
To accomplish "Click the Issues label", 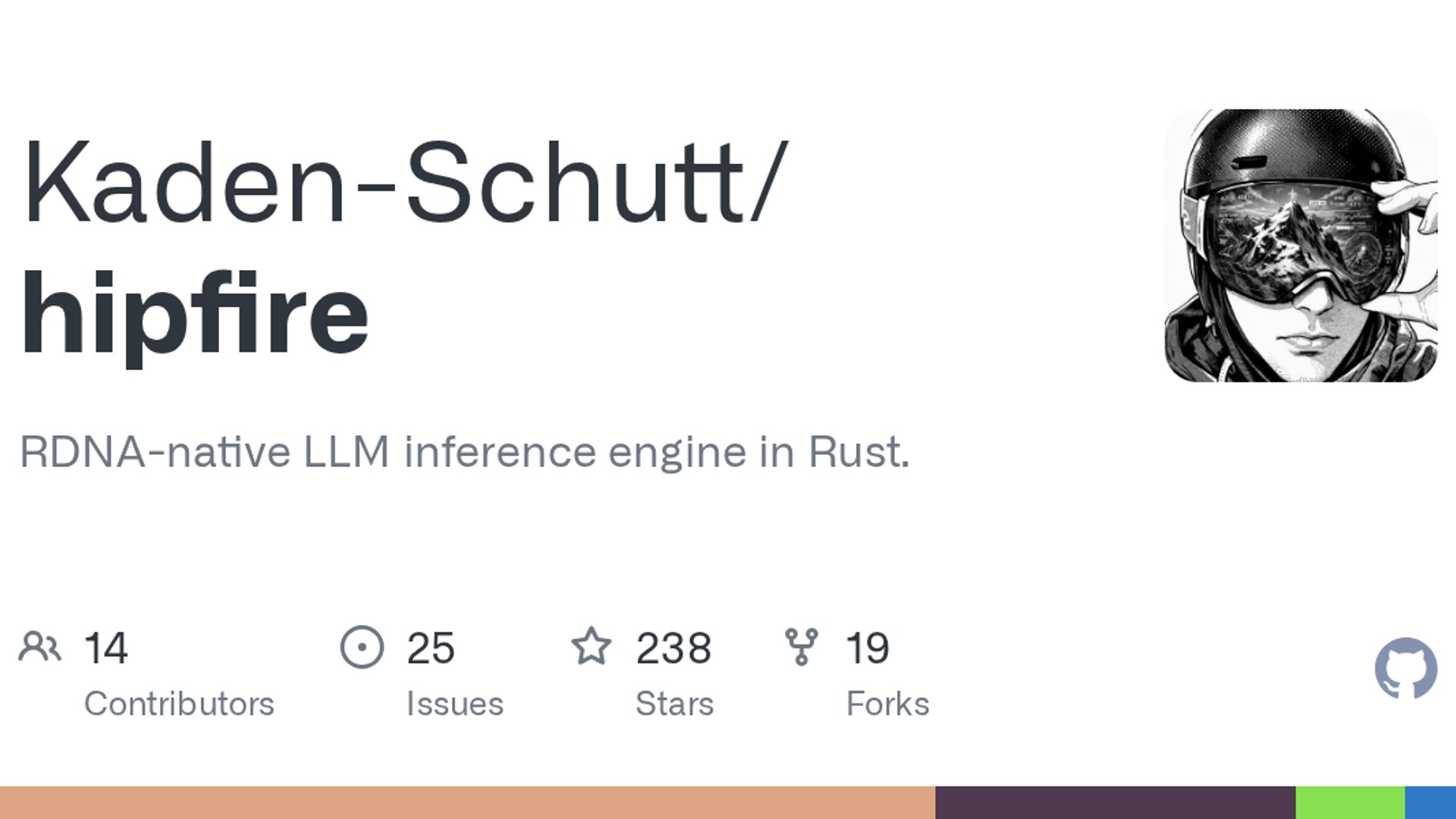I will (x=454, y=704).
